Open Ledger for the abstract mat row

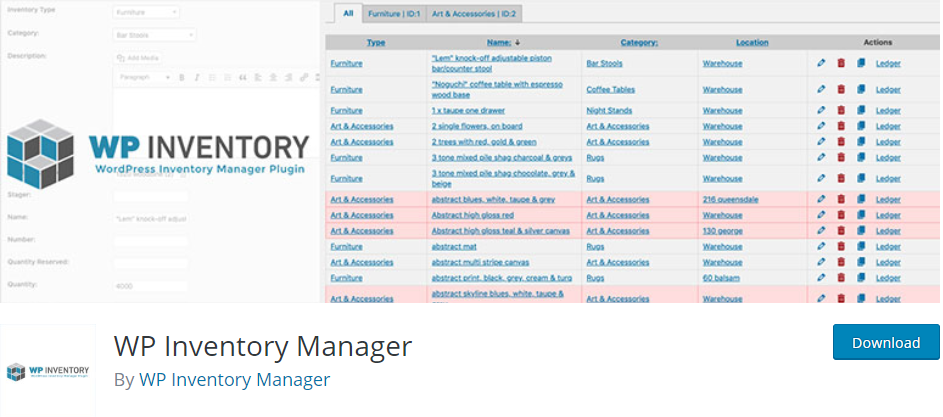(888, 247)
